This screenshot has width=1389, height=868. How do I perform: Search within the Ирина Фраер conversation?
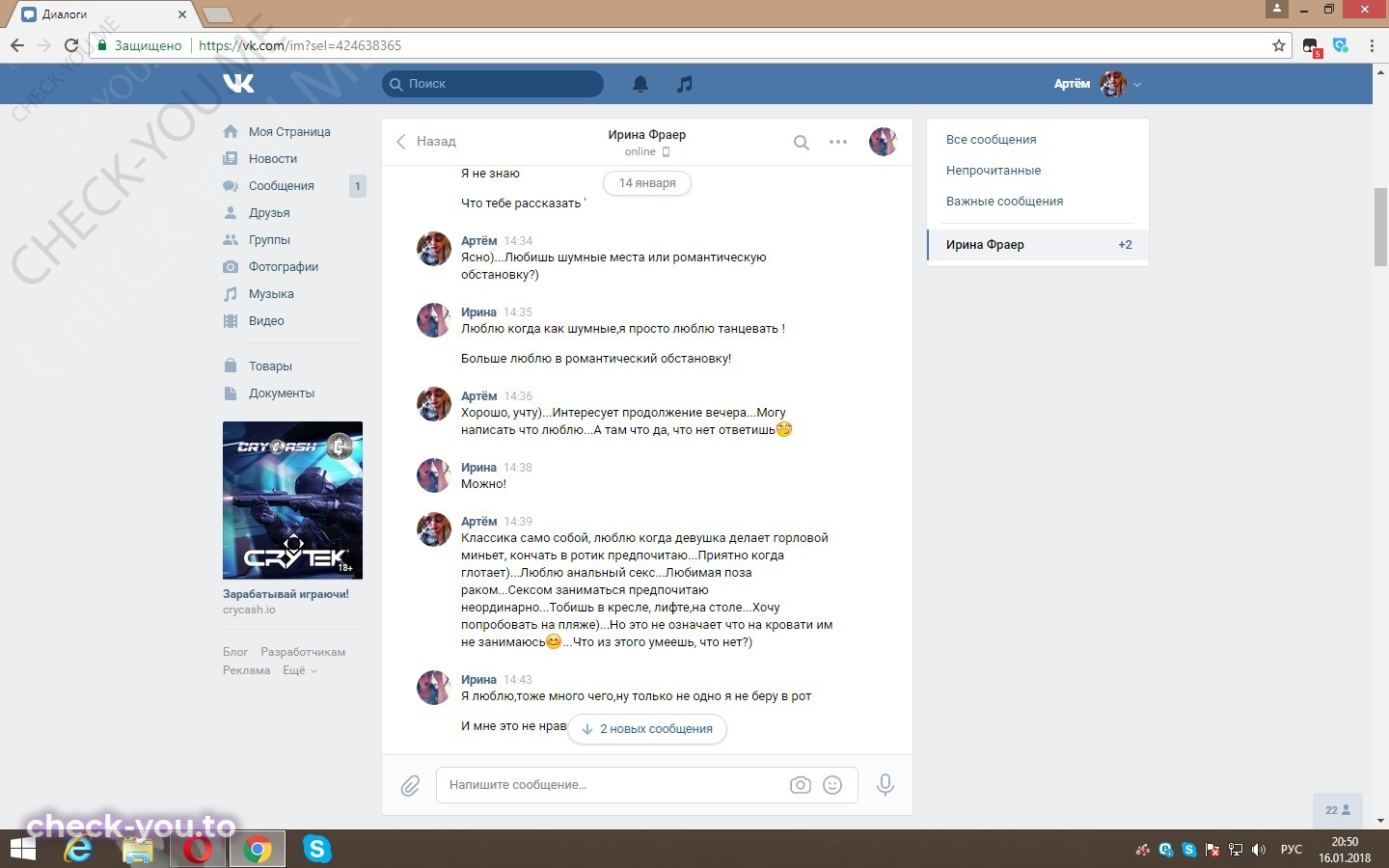pyautogui.click(x=801, y=142)
